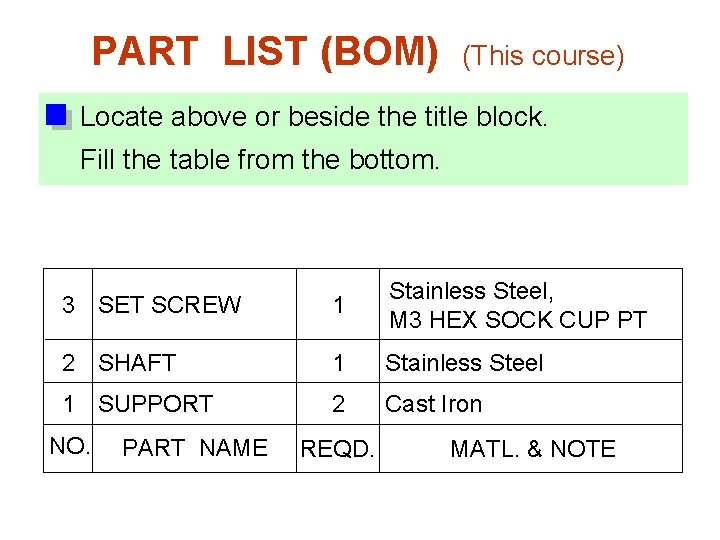Select the "Locate above or beside" line
720x540 pixels.
[x=314, y=117]
